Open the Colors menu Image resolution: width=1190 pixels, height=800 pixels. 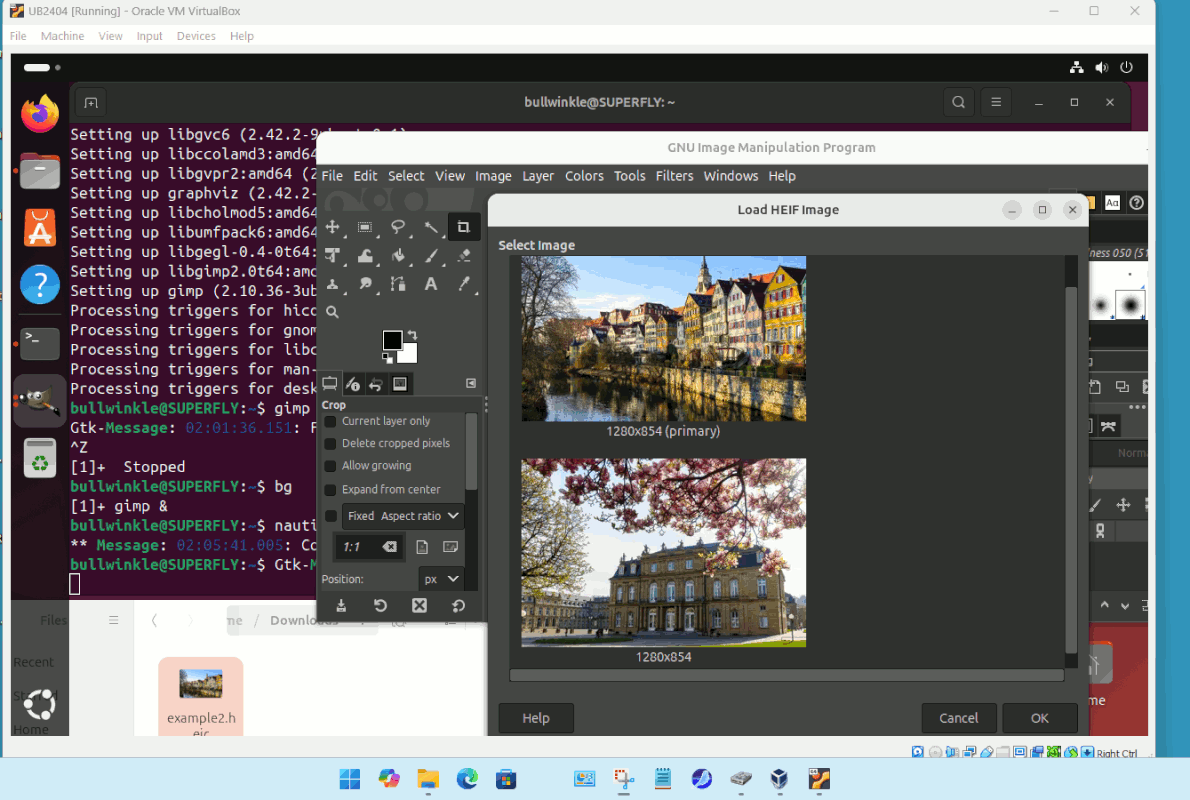pos(584,176)
